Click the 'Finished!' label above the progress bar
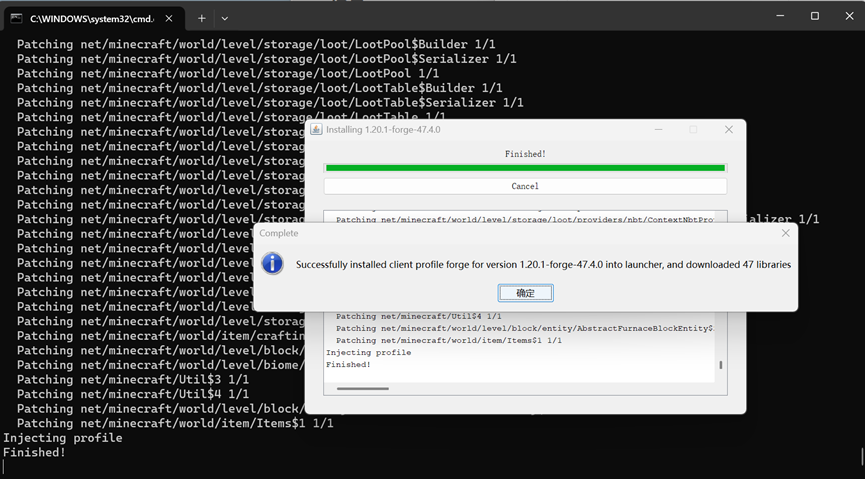Image resolution: width=865 pixels, height=479 pixels. [x=525, y=154]
